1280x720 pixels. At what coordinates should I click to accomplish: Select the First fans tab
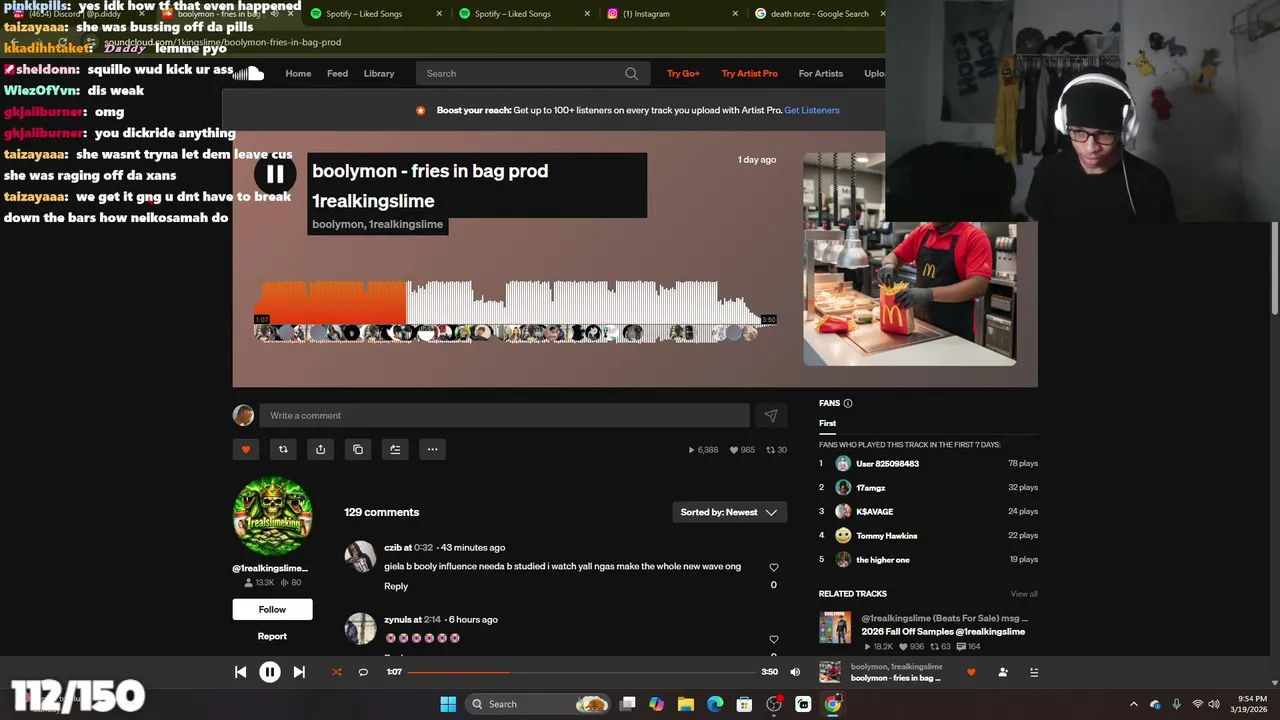coord(827,423)
